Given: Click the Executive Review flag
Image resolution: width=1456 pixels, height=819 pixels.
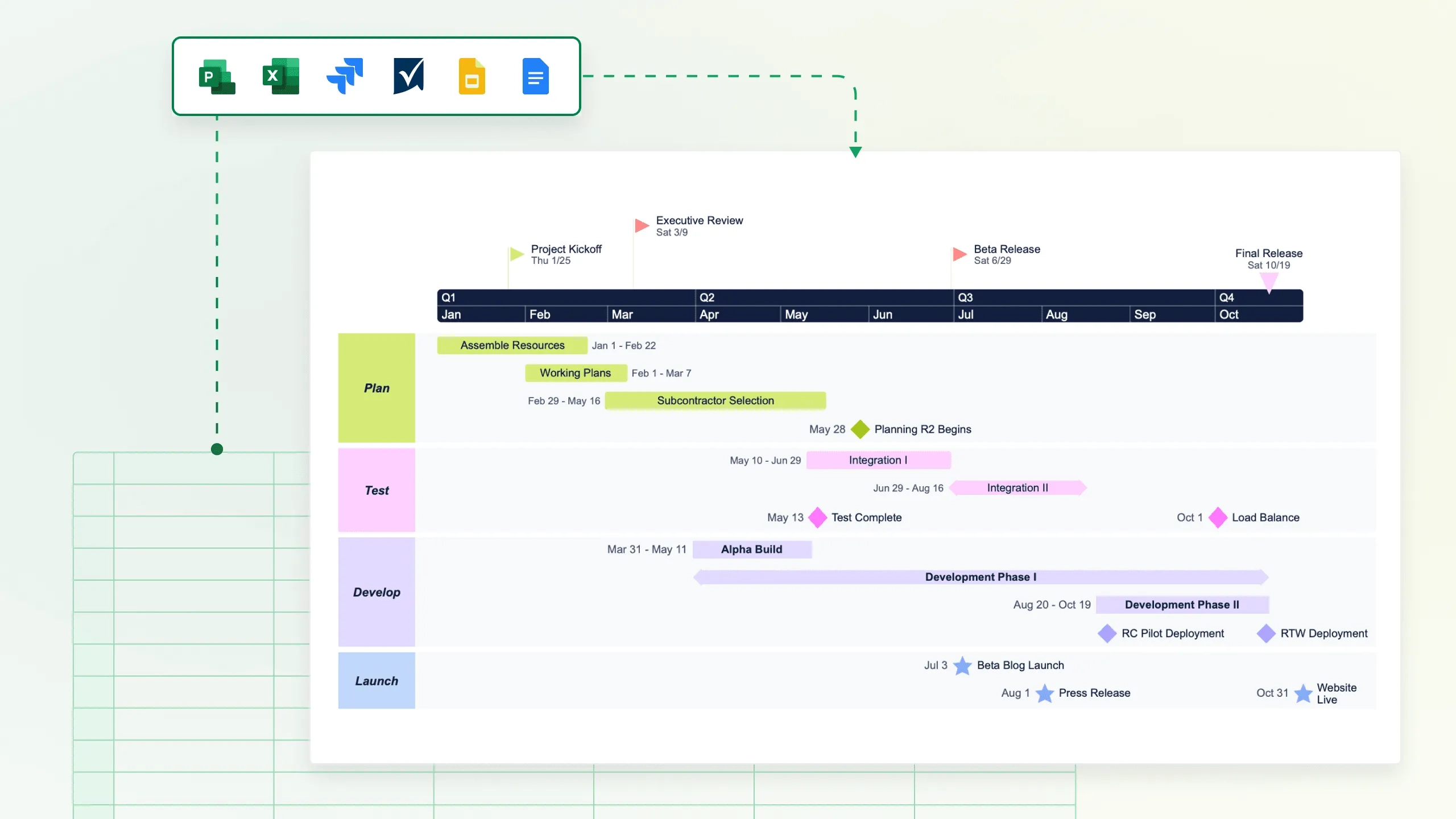Looking at the screenshot, I should coord(642,226).
